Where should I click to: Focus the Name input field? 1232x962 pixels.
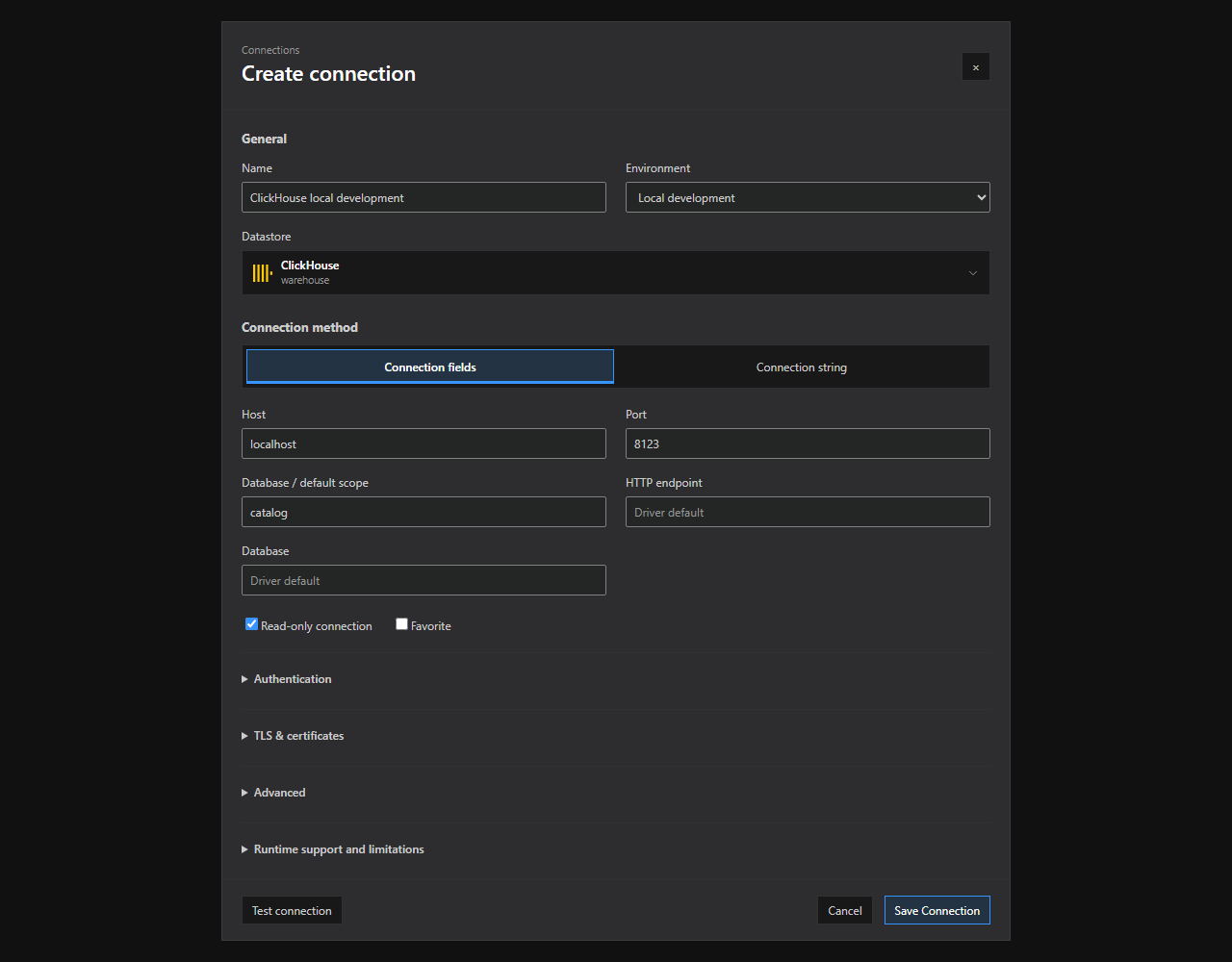point(423,197)
